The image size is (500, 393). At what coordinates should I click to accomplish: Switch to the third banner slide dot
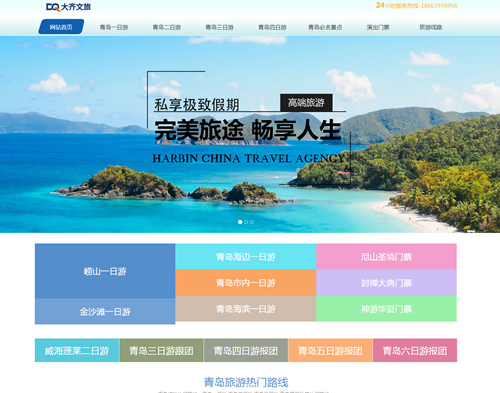pos(252,222)
